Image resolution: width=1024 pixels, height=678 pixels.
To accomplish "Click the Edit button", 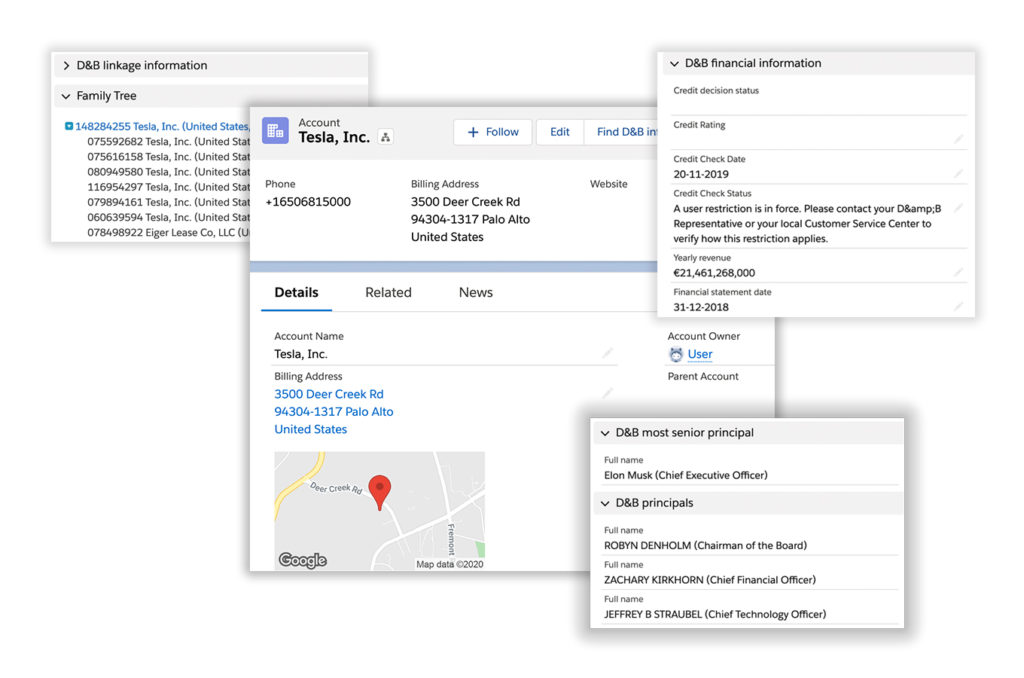I will coord(560,132).
